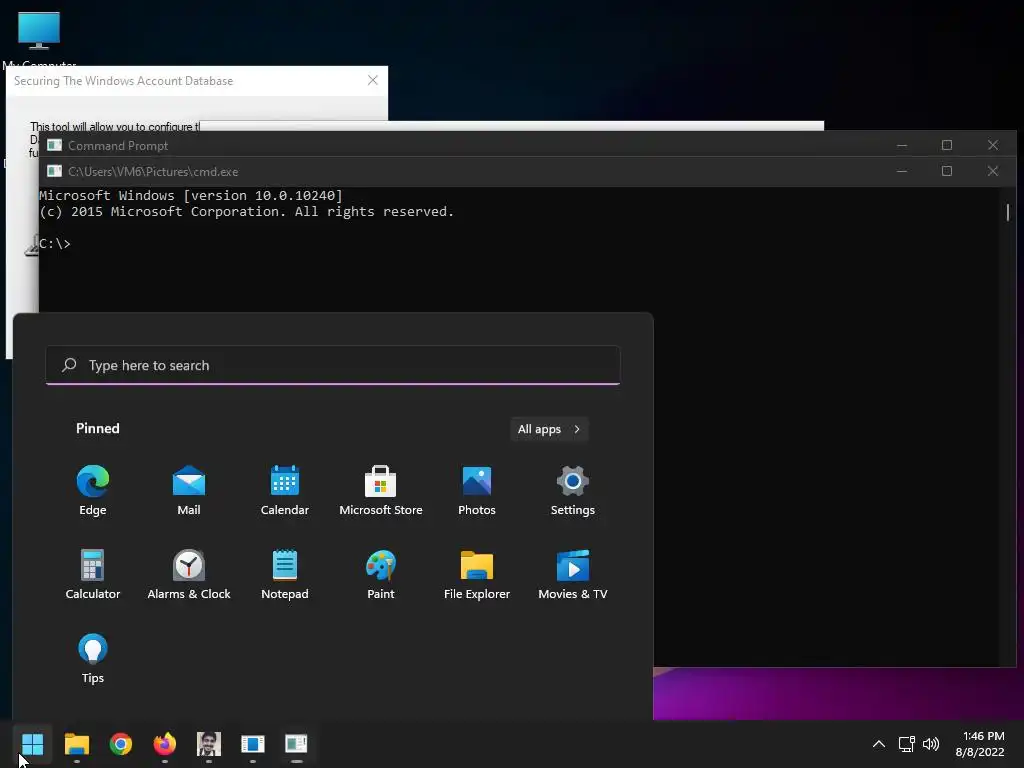Select the My Computer desktop icon

39,39
